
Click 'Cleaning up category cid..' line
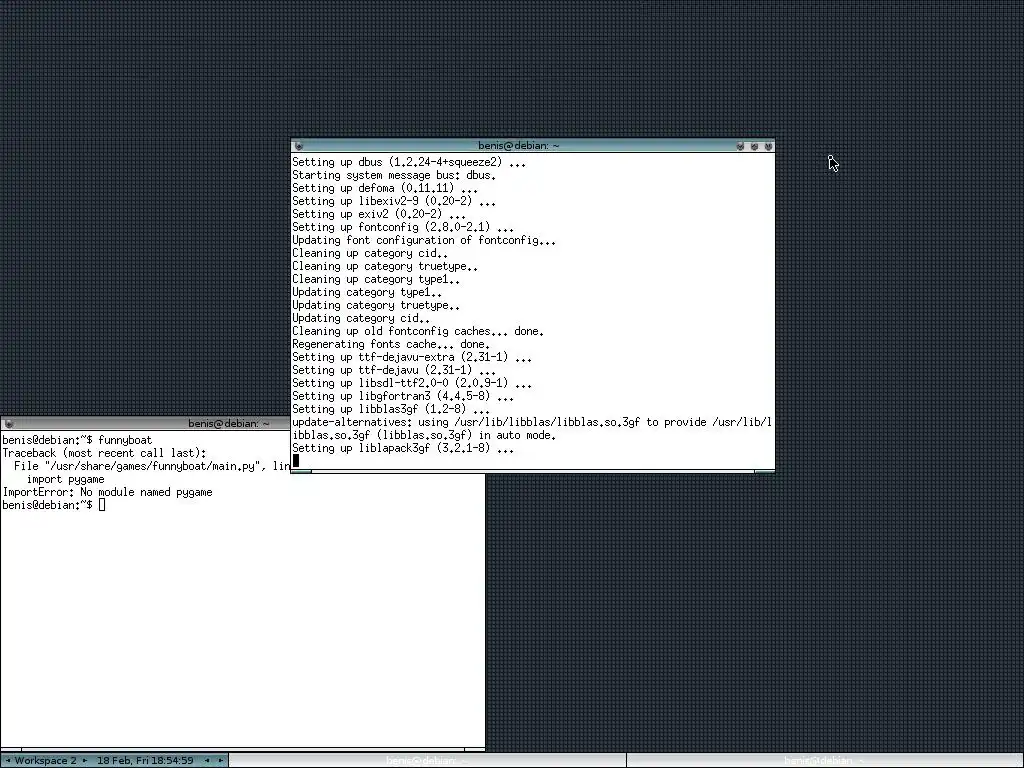370,253
